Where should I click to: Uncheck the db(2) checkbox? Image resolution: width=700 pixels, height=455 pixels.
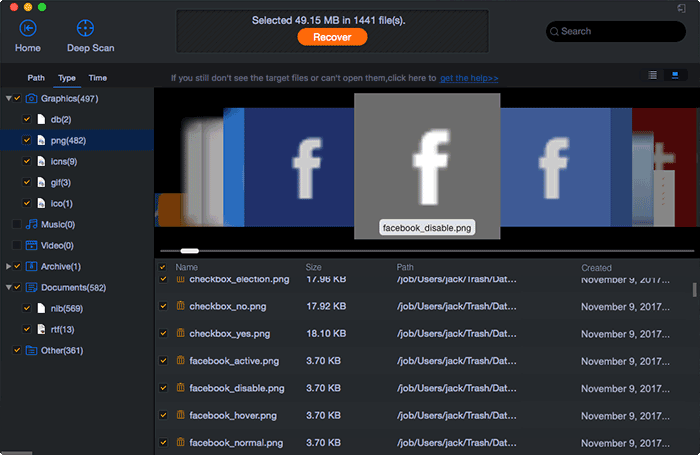click(x=27, y=119)
